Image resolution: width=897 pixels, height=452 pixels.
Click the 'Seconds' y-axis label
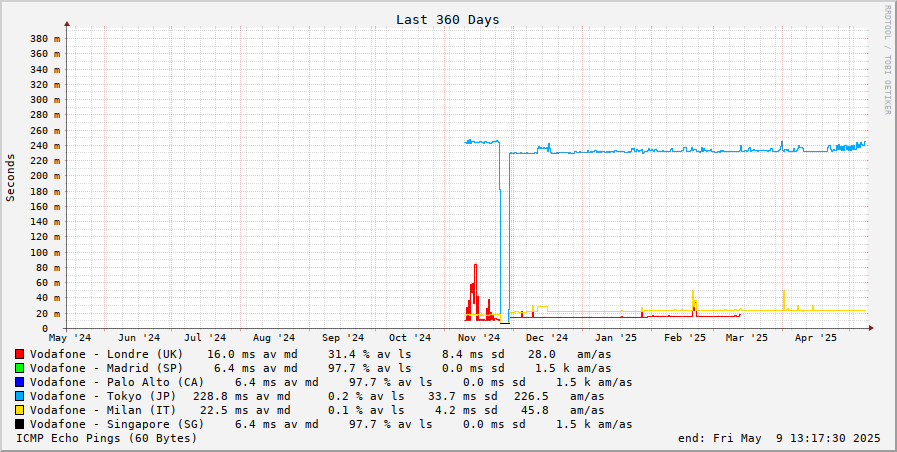(10, 177)
